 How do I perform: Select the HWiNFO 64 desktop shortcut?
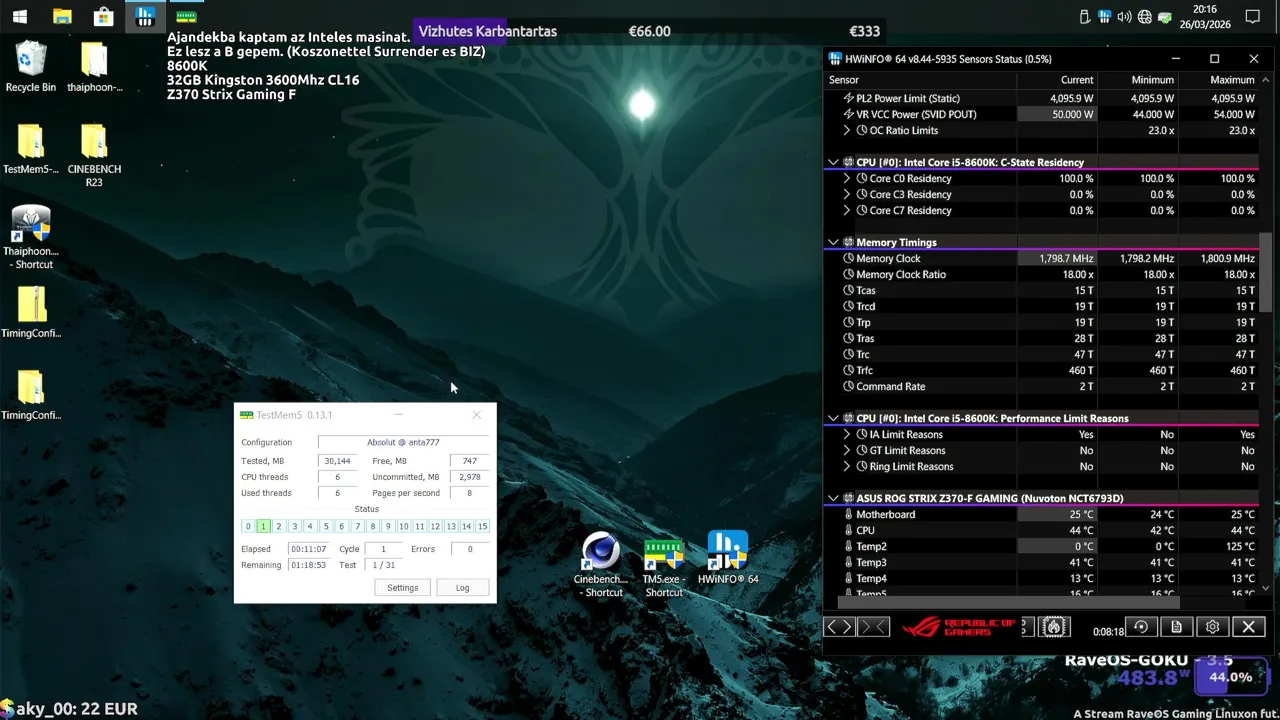tap(728, 558)
